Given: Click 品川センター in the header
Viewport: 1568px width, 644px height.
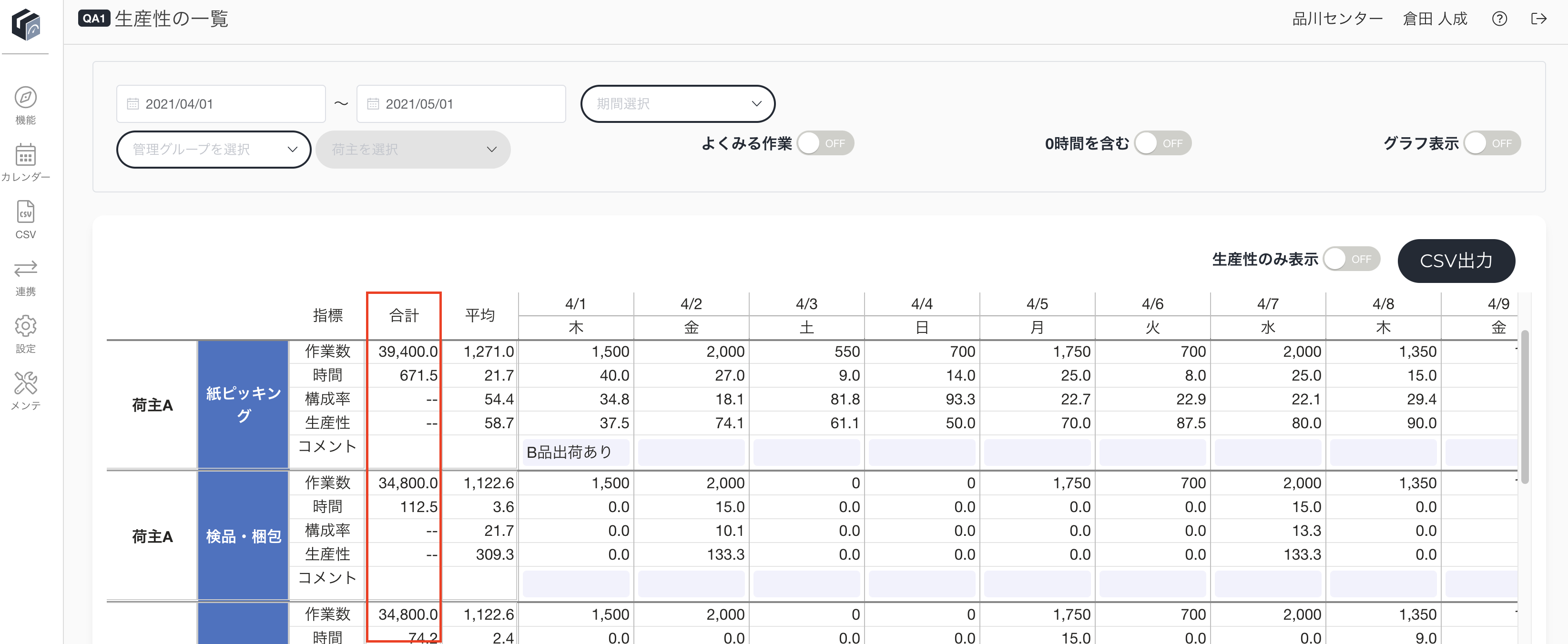Looking at the screenshot, I should [1337, 19].
